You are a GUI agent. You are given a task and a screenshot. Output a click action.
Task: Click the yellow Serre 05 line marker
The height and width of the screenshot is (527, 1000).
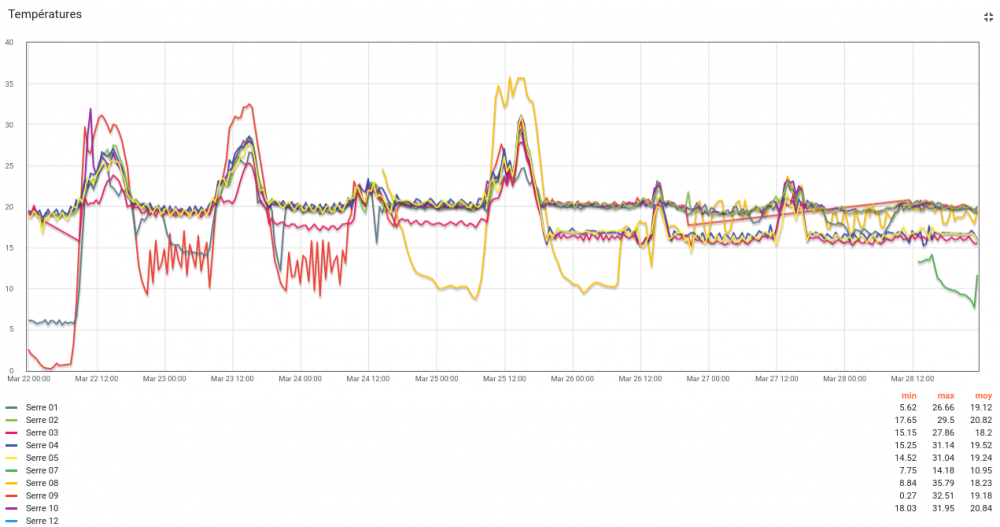(12, 458)
